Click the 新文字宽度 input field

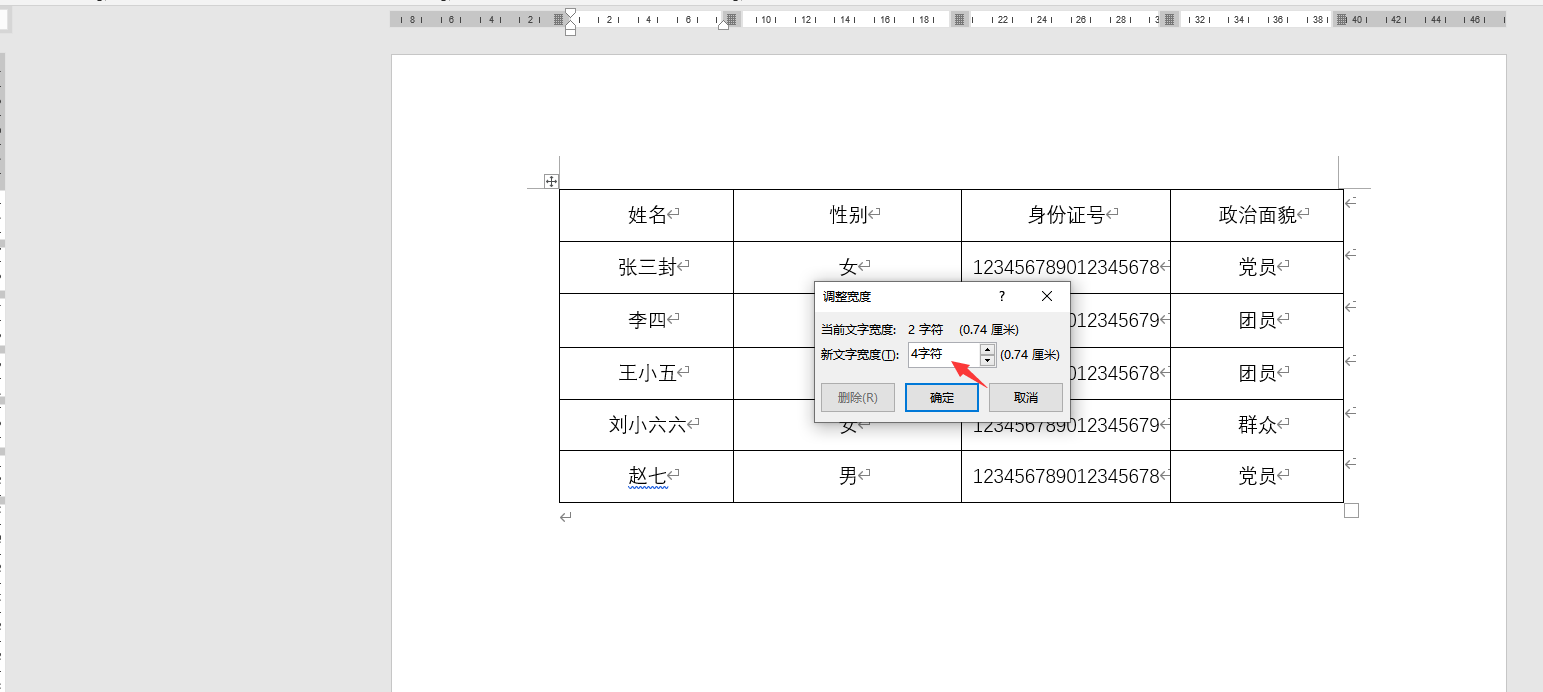(x=943, y=355)
